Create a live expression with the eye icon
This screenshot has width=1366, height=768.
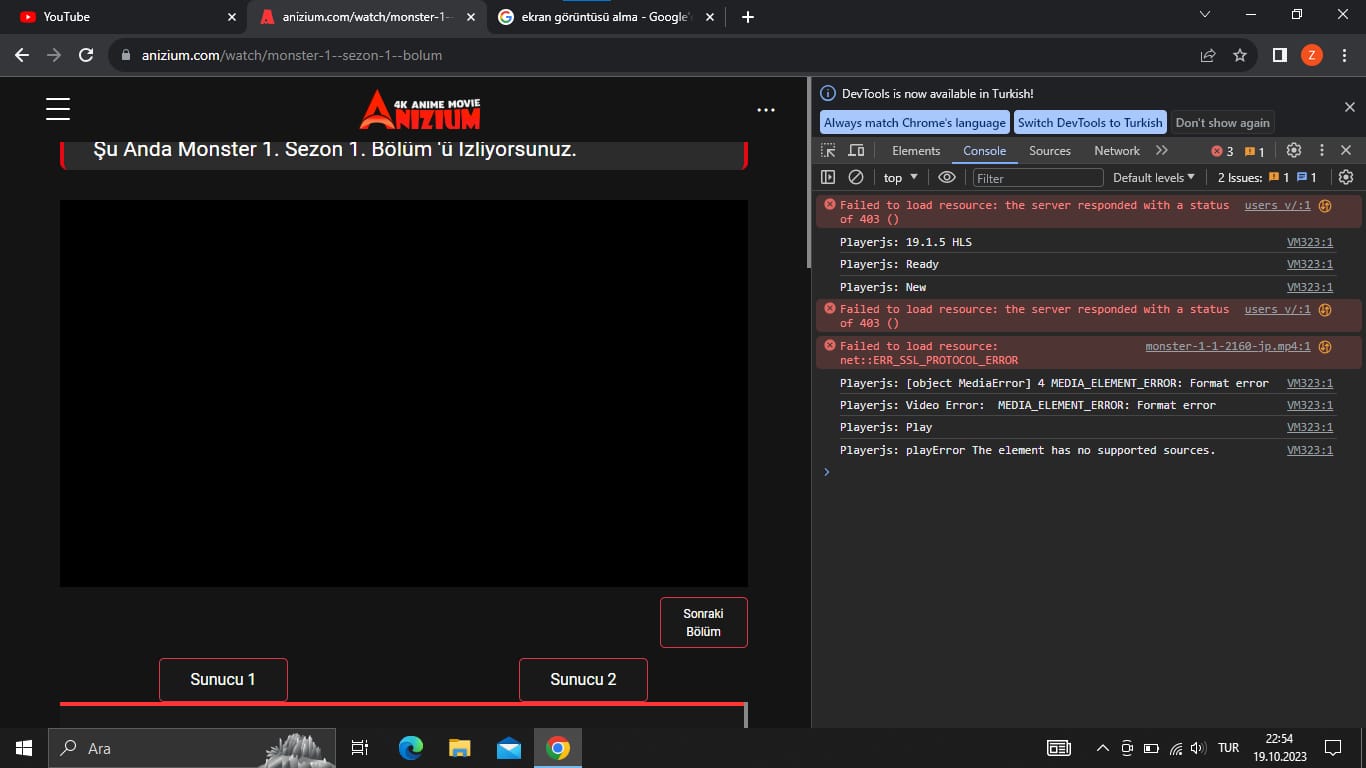coord(946,177)
